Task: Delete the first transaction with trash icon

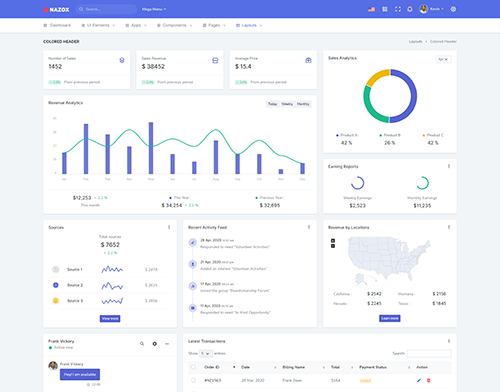Action: pos(429,380)
